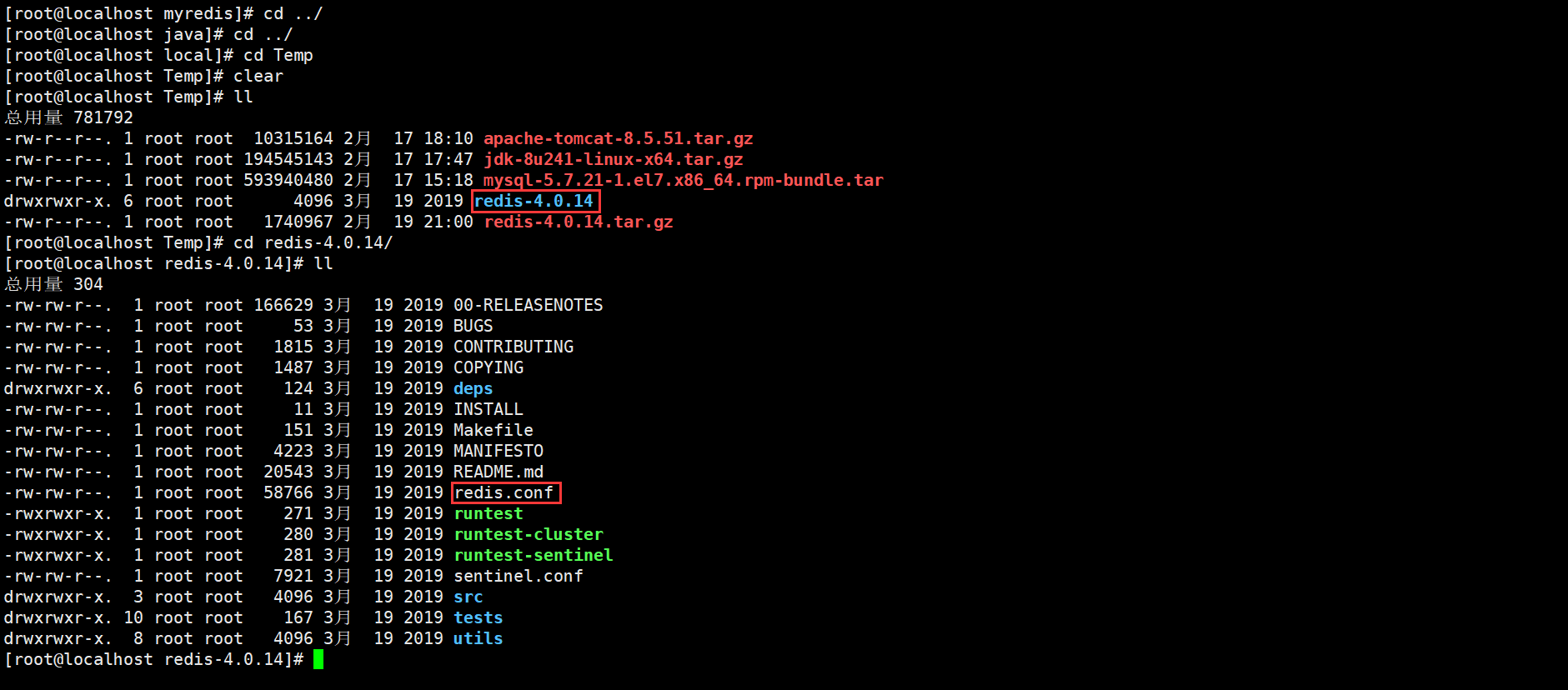Click the Makefile entry in listing

[x=493, y=430]
